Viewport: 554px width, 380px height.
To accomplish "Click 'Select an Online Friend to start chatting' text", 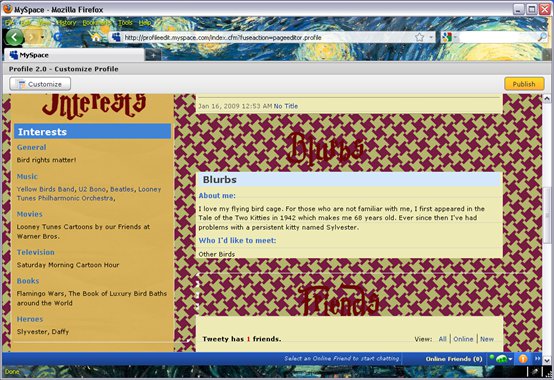I will 342,358.
